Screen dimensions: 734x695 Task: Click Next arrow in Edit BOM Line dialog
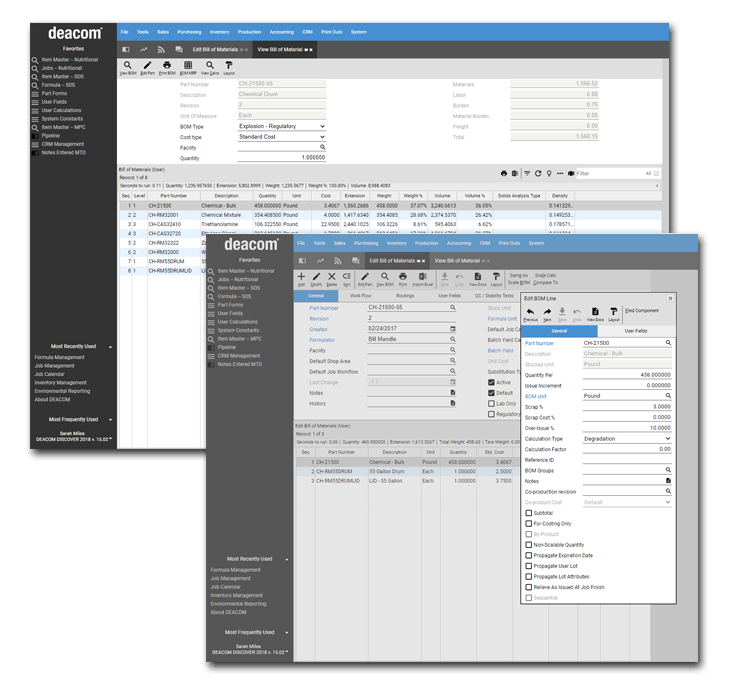click(x=547, y=313)
